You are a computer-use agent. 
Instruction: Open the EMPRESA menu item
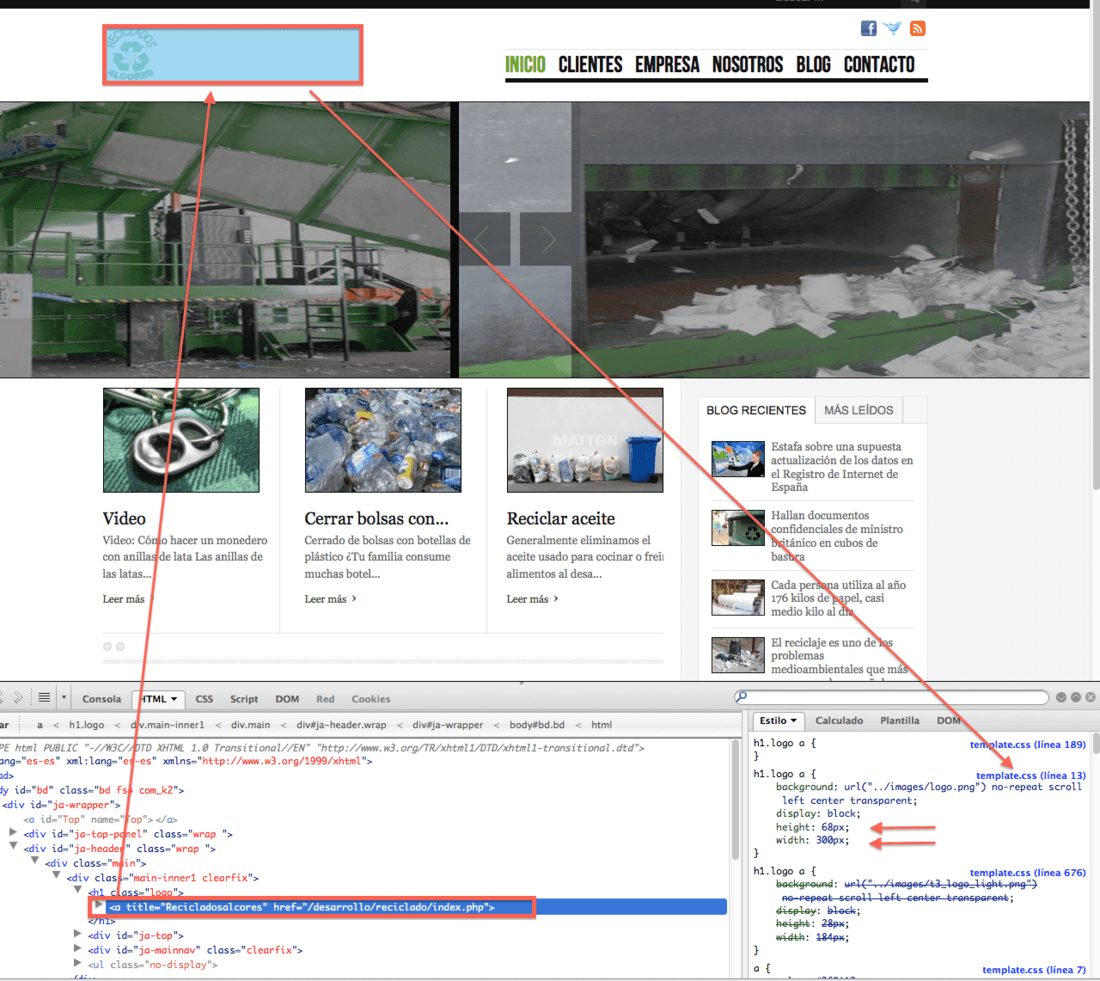tap(667, 65)
